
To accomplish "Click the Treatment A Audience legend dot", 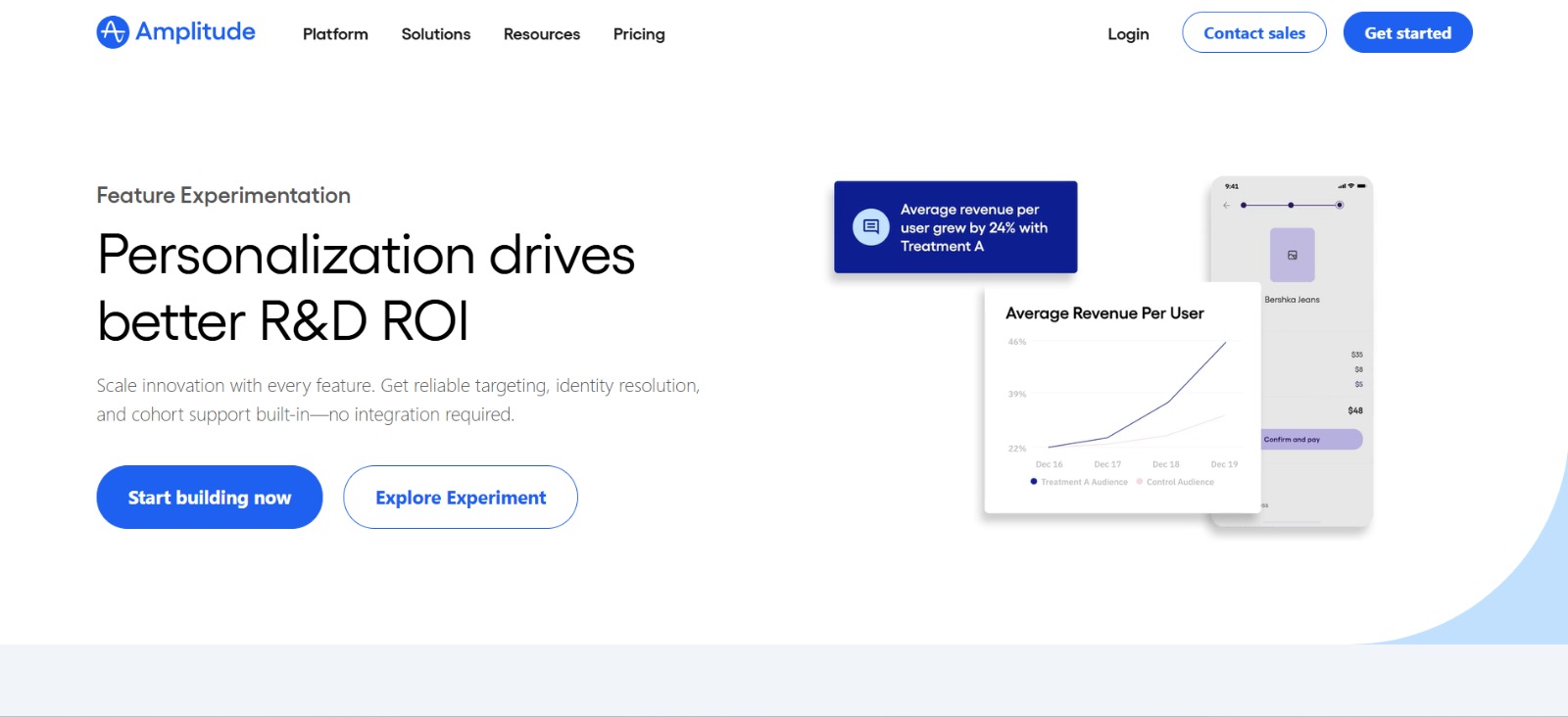I will tap(1034, 481).
